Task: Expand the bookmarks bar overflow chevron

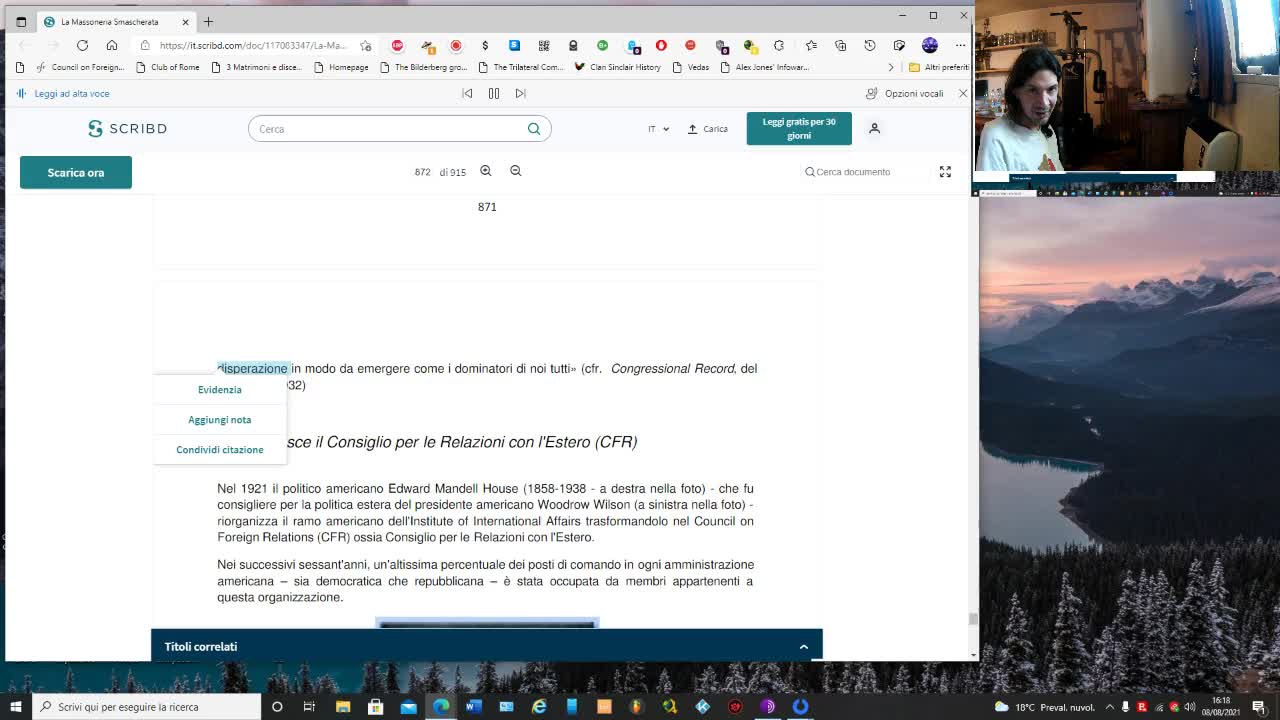Action: tap(891, 67)
